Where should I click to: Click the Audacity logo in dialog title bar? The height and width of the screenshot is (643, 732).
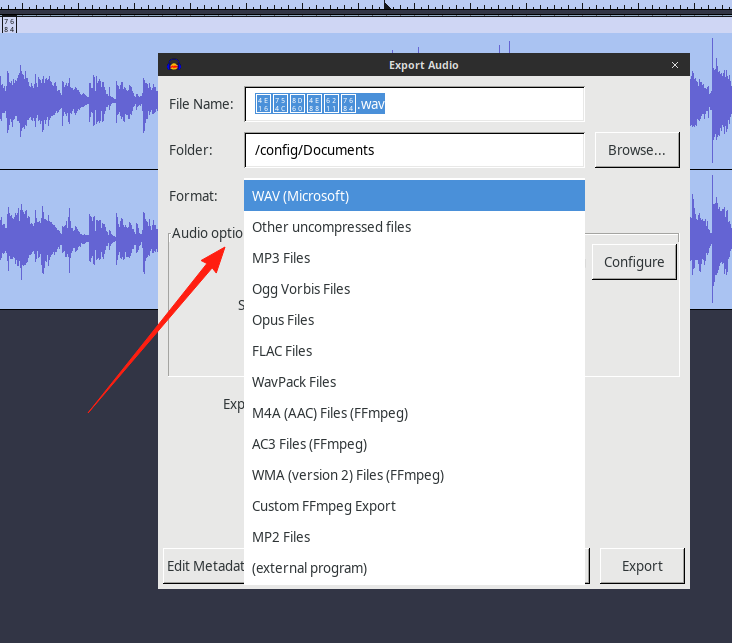tap(174, 65)
